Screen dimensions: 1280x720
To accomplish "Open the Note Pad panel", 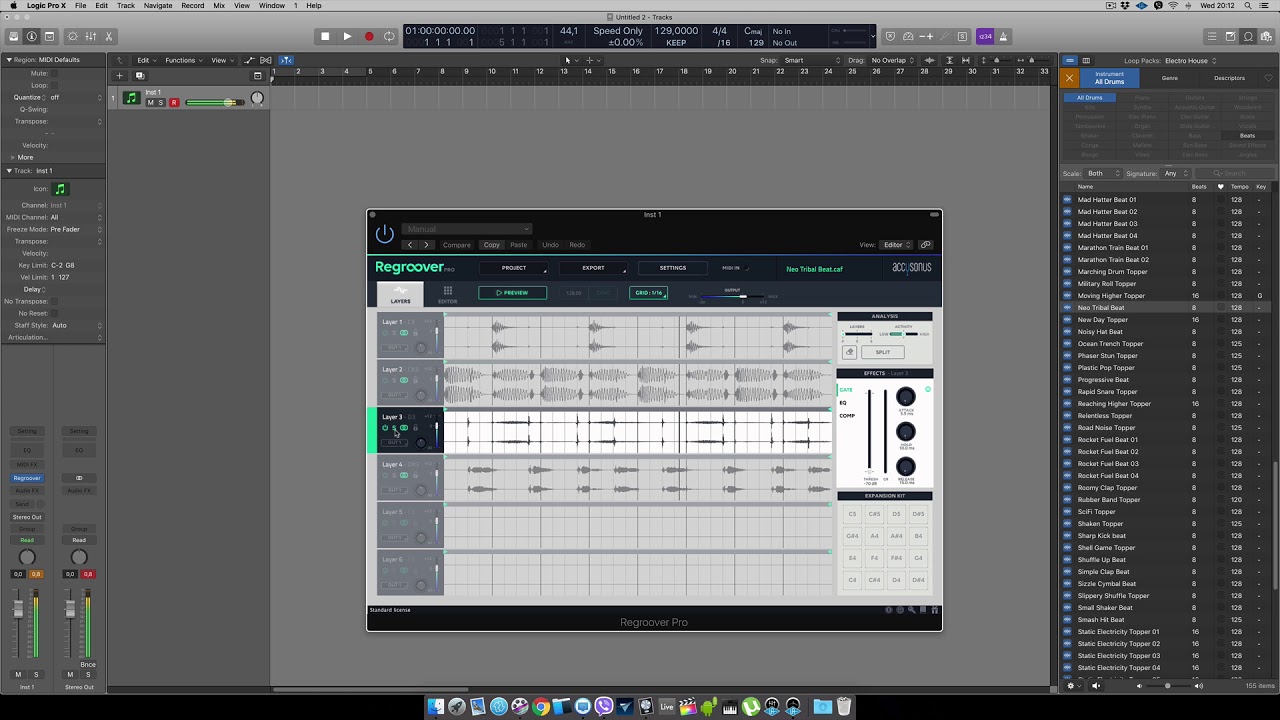I will click(1230, 36).
